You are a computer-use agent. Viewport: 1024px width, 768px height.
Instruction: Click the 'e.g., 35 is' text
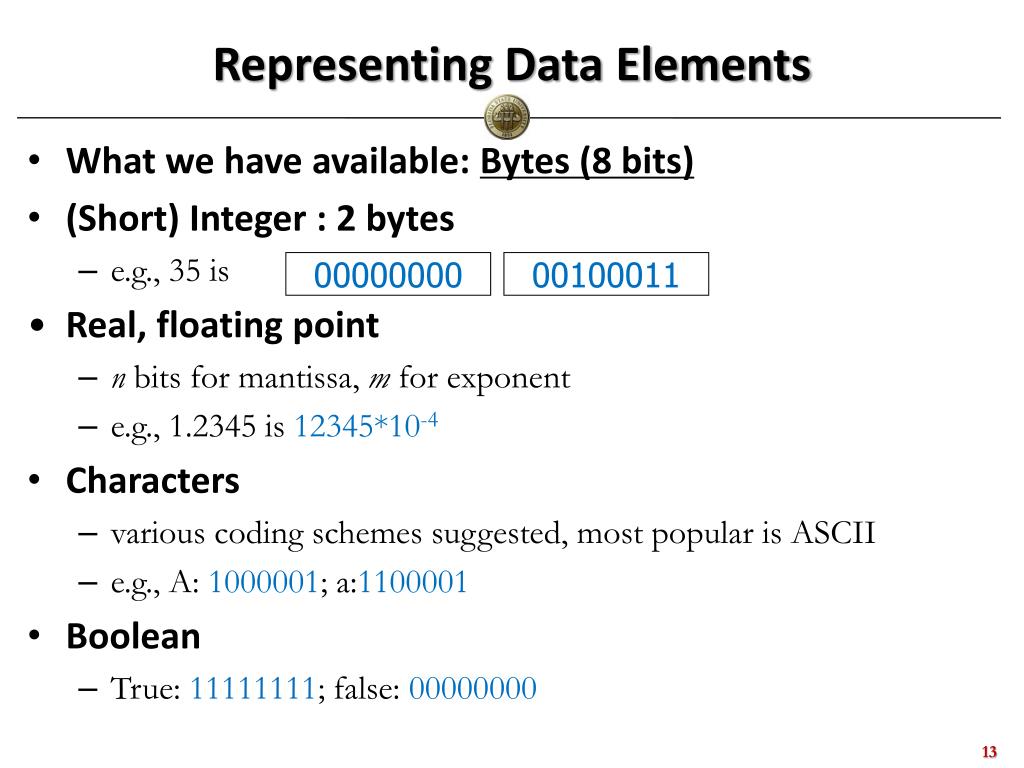170,272
